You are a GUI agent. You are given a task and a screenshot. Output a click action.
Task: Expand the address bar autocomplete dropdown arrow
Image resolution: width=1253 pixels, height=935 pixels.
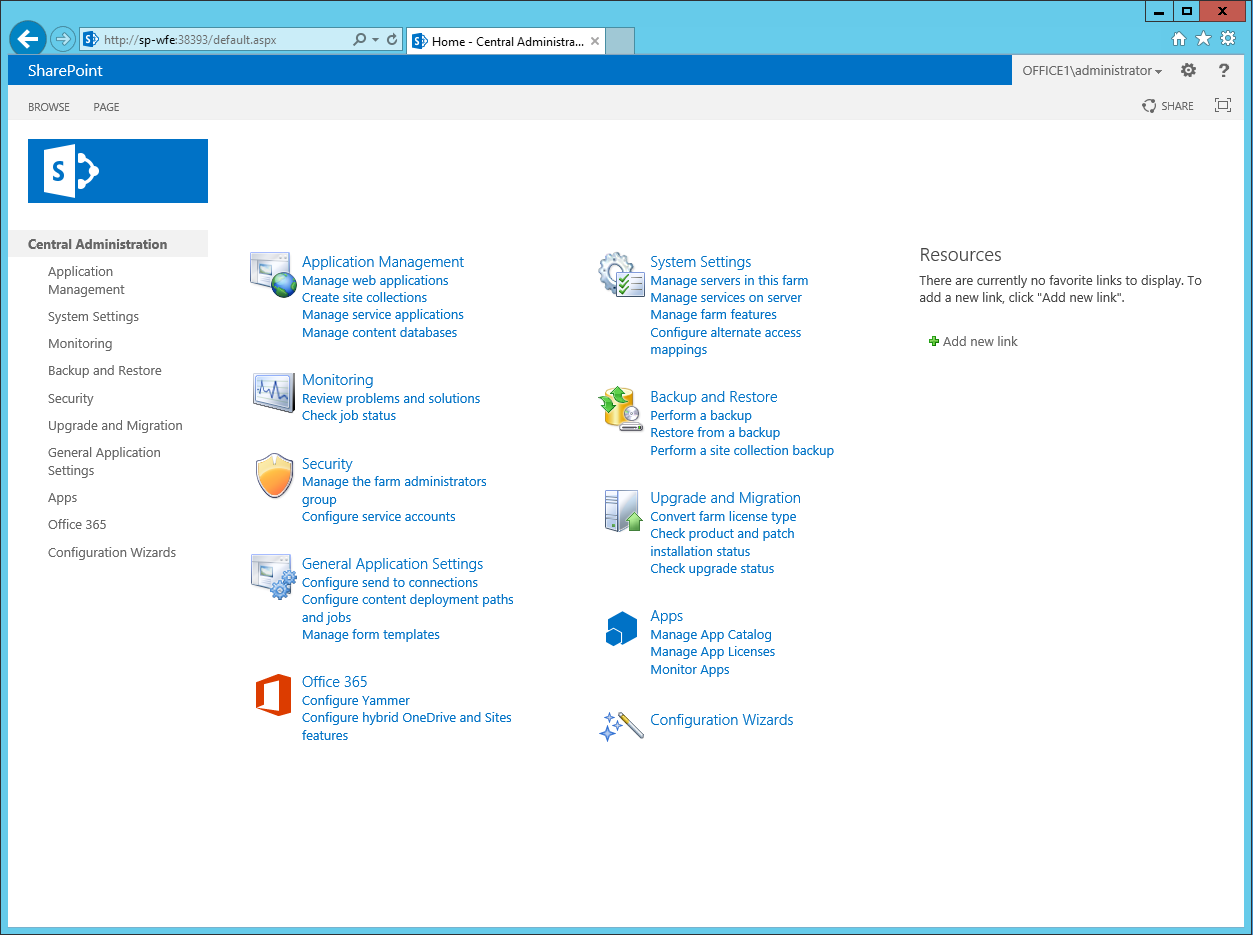[376, 40]
